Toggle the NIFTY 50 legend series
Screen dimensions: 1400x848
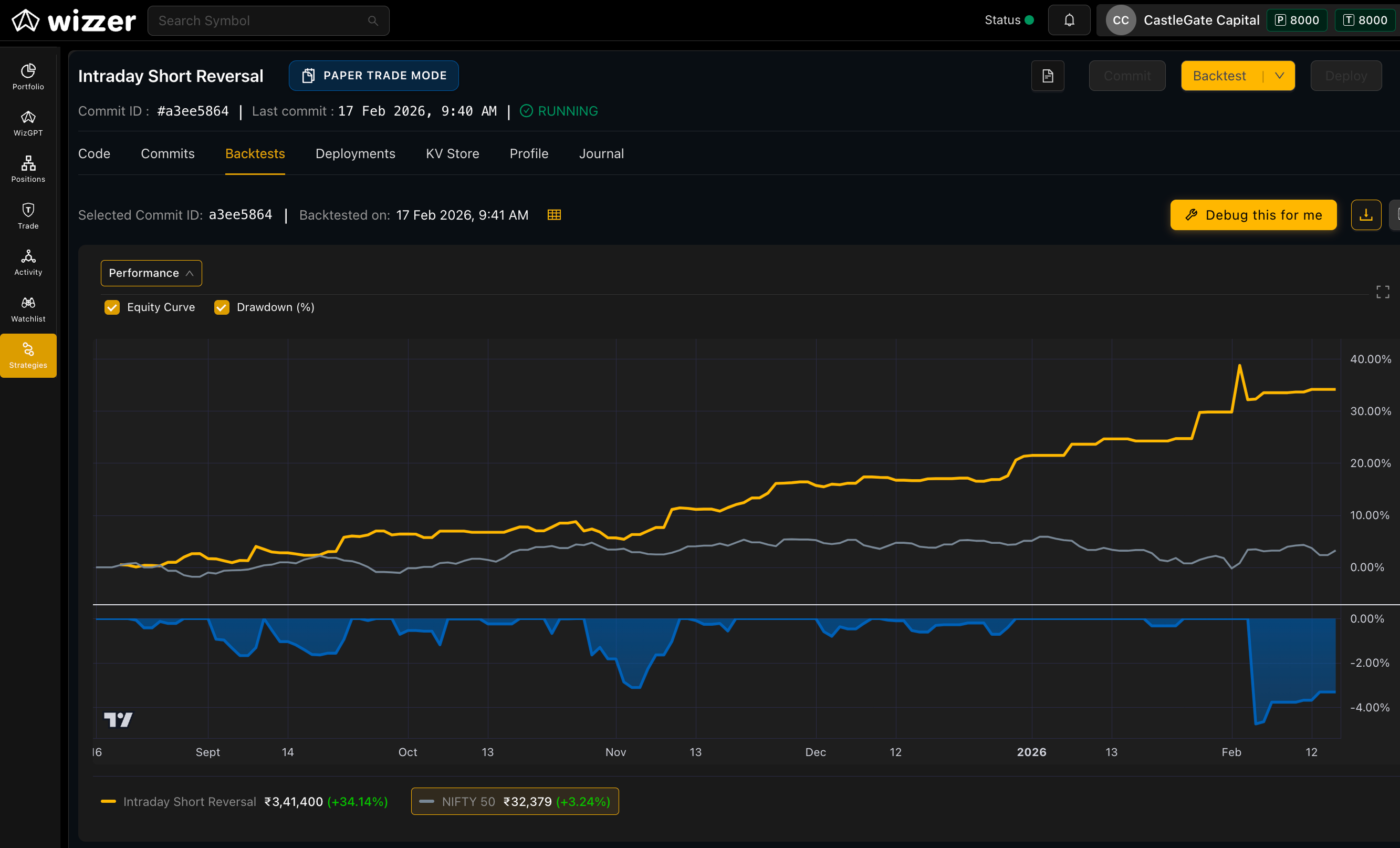point(515,801)
